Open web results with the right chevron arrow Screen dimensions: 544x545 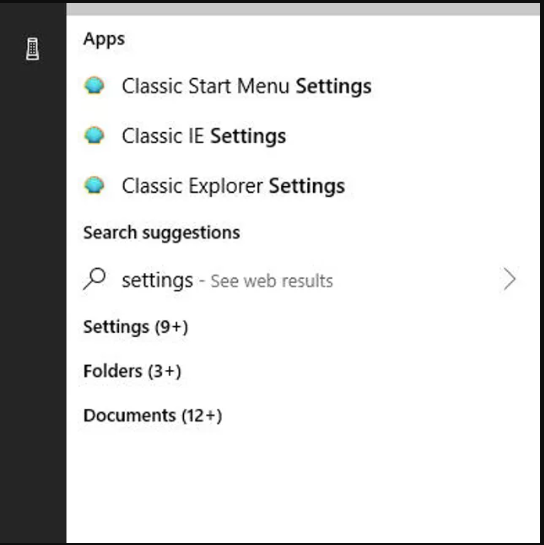pyautogui.click(x=509, y=279)
